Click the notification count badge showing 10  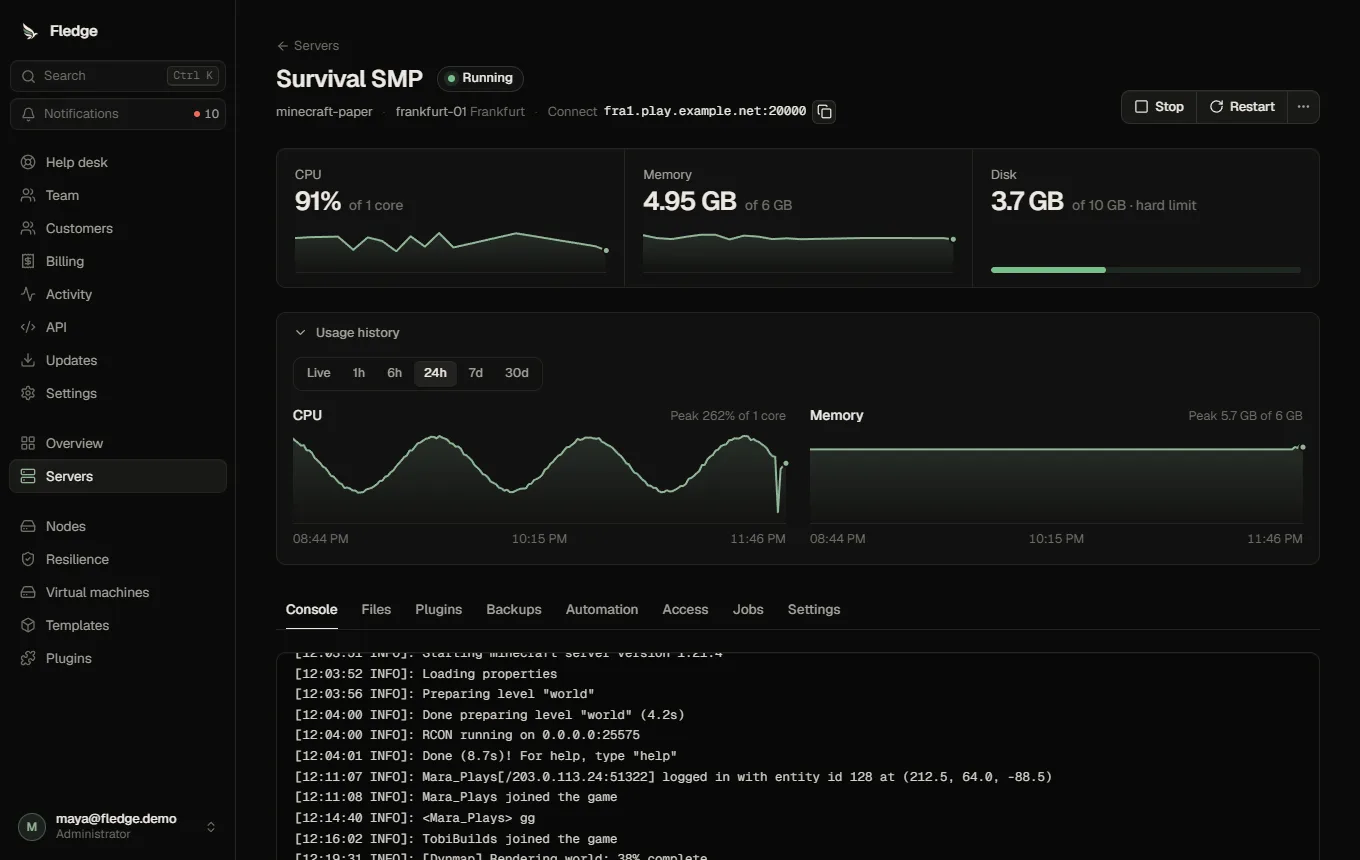207,114
